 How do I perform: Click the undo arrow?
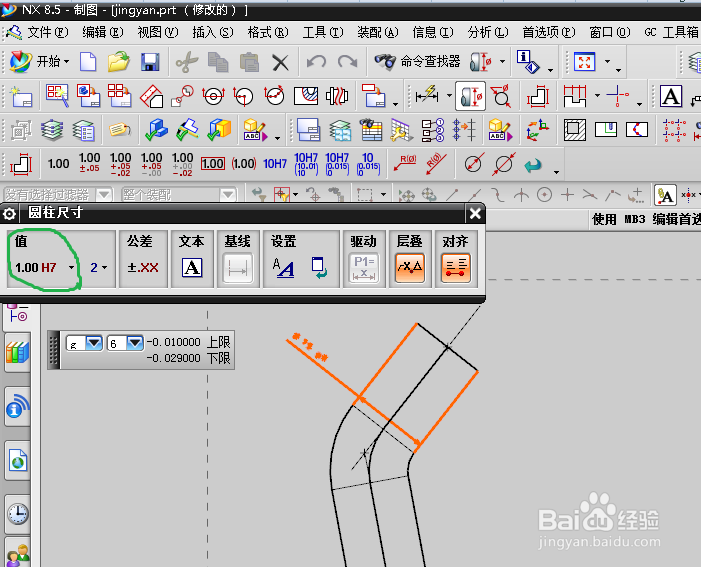click(316, 61)
